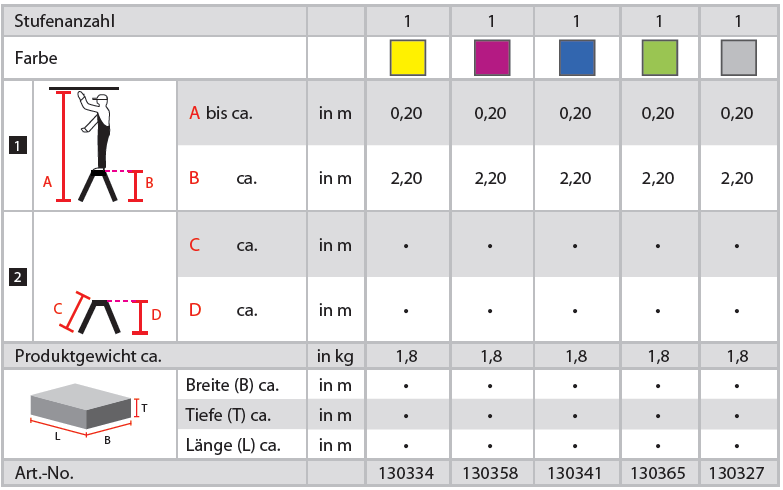Select article number 130334
Image resolution: width=783 pixels, height=490 pixels.
point(406,473)
